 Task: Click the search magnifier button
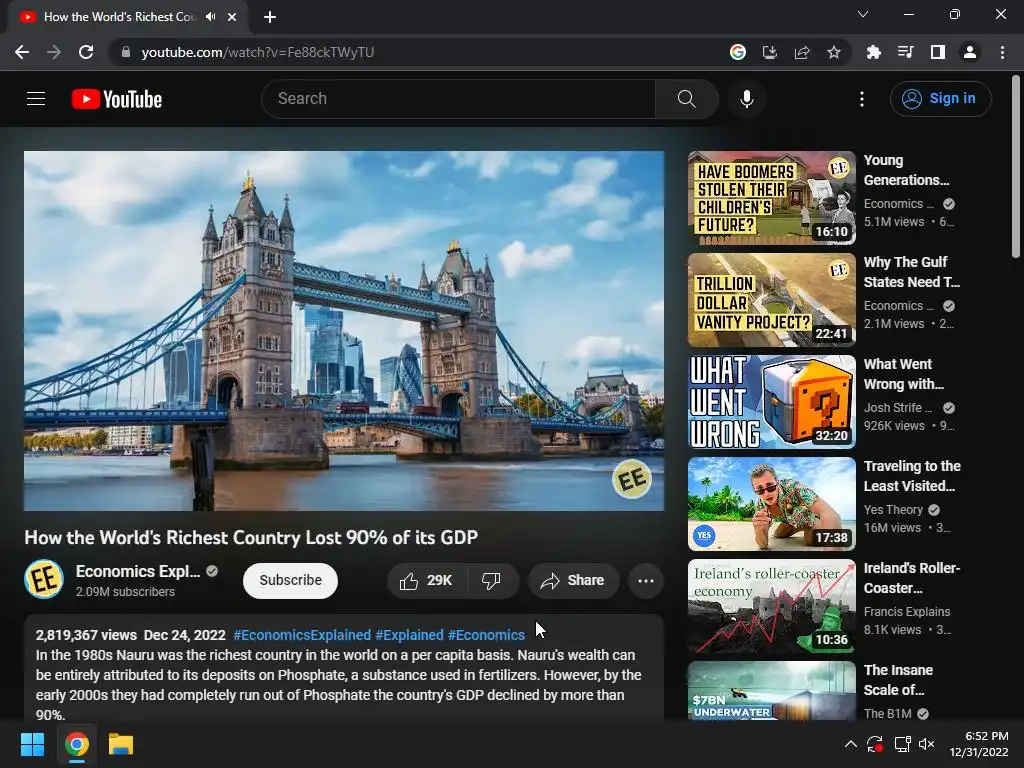pos(686,99)
